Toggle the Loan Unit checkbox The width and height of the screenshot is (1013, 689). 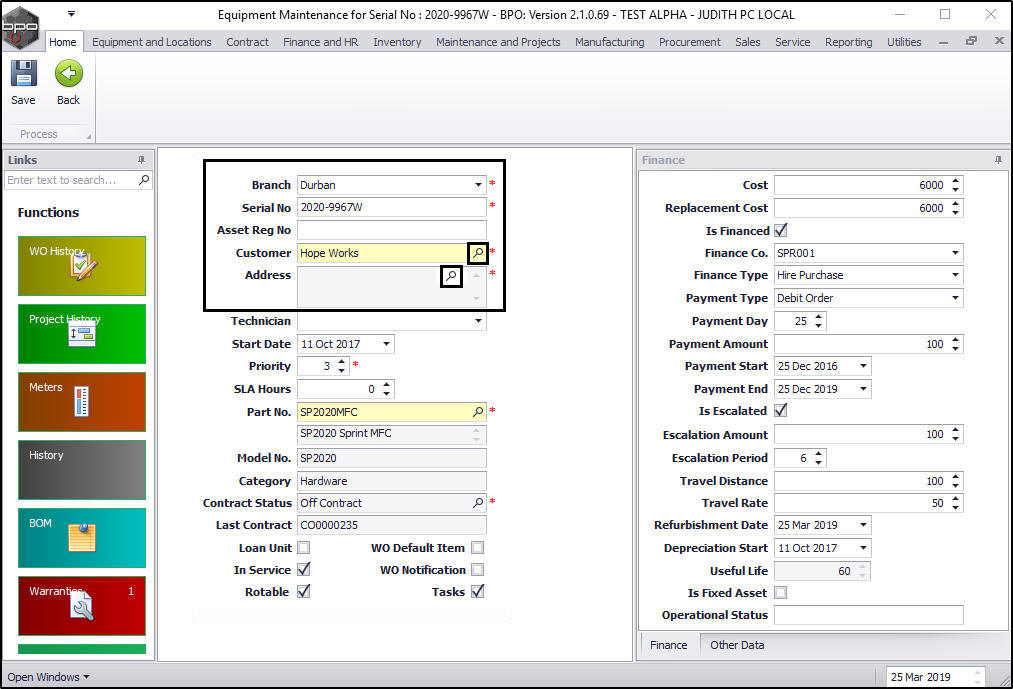(304, 548)
